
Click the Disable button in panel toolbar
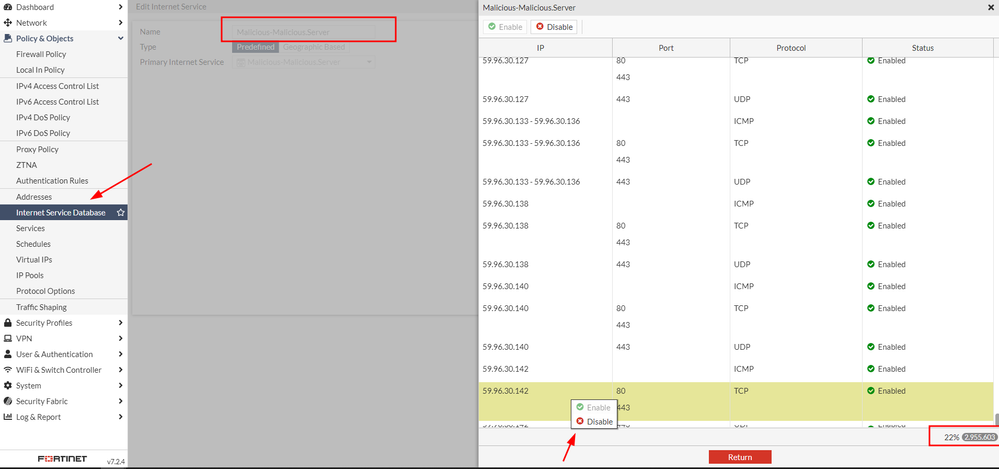pyautogui.click(x=554, y=27)
